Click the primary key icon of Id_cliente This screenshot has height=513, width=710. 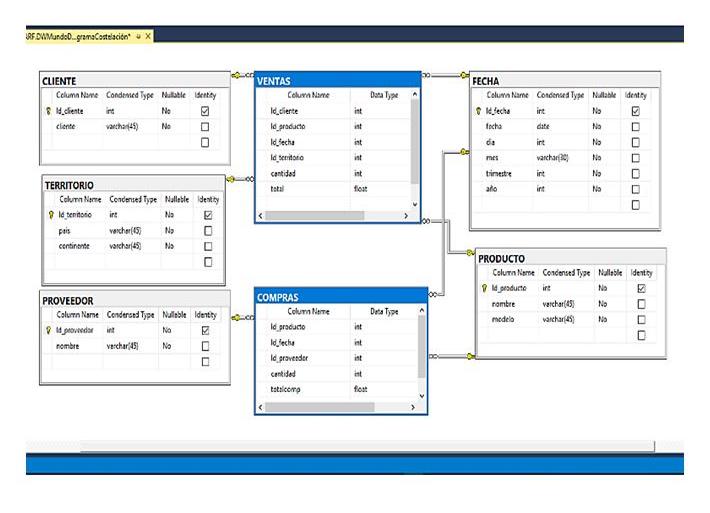coord(48,111)
